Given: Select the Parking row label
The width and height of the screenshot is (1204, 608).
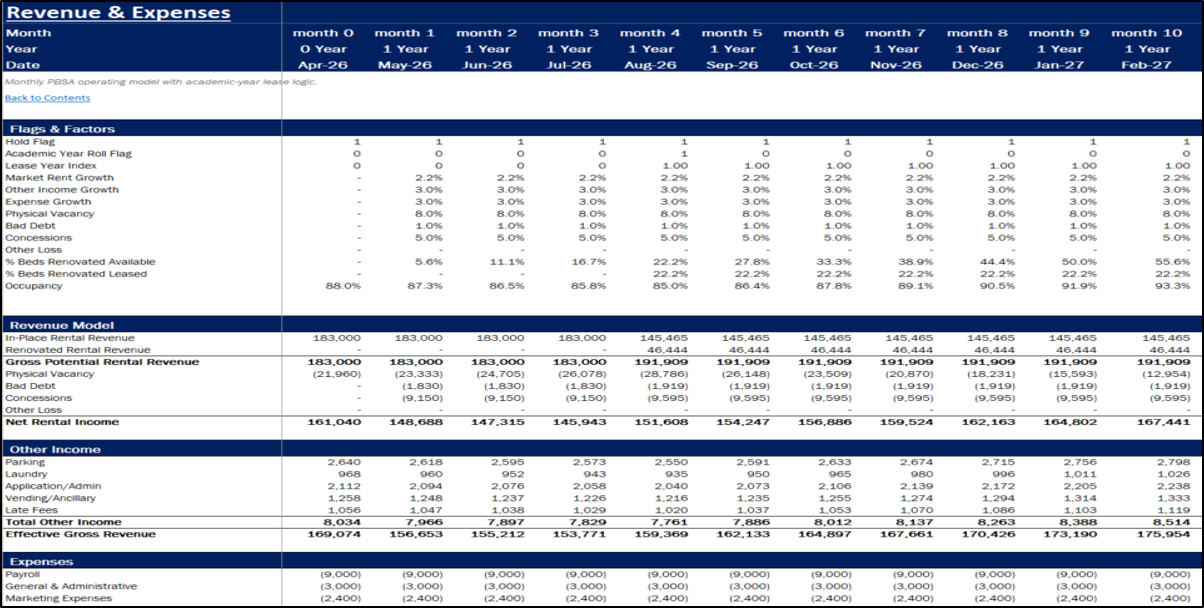Looking at the screenshot, I should coord(25,462).
